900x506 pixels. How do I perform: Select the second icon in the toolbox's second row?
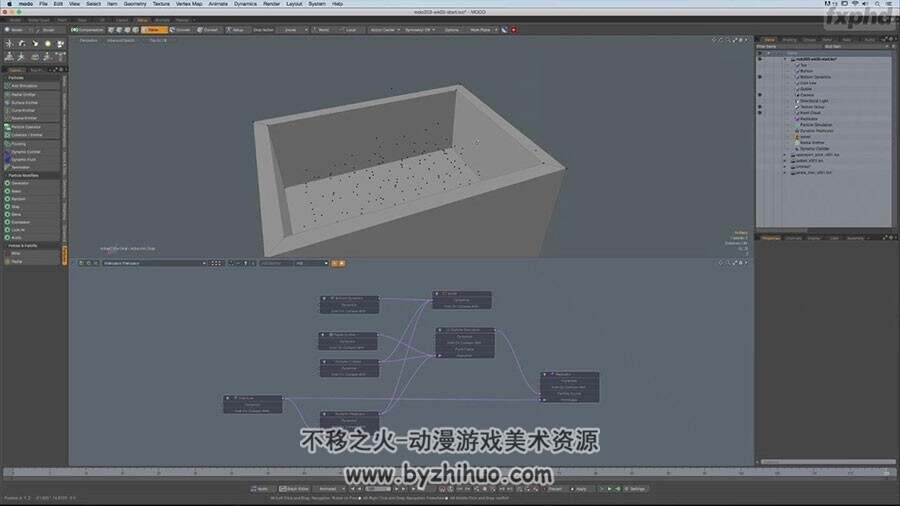(x=22, y=56)
